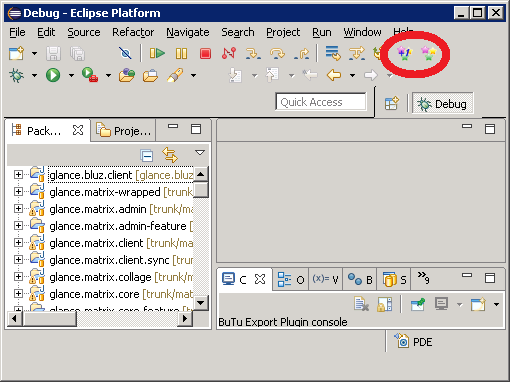
Task: Open the Refactor menu
Action: pyautogui.click(x=133, y=32)
